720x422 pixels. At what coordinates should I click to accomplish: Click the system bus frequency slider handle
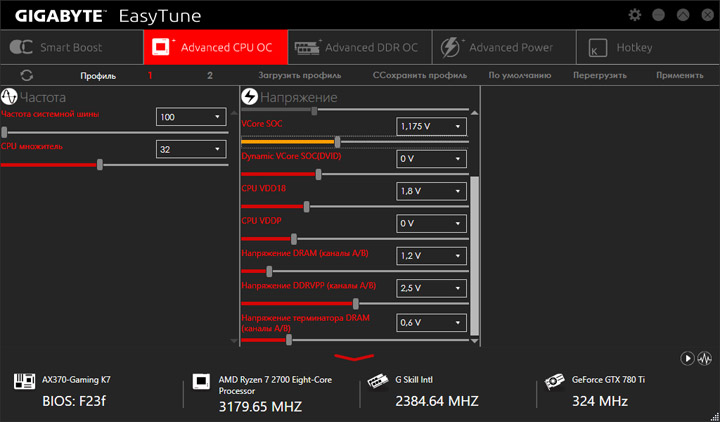click(x=4, y=133)
